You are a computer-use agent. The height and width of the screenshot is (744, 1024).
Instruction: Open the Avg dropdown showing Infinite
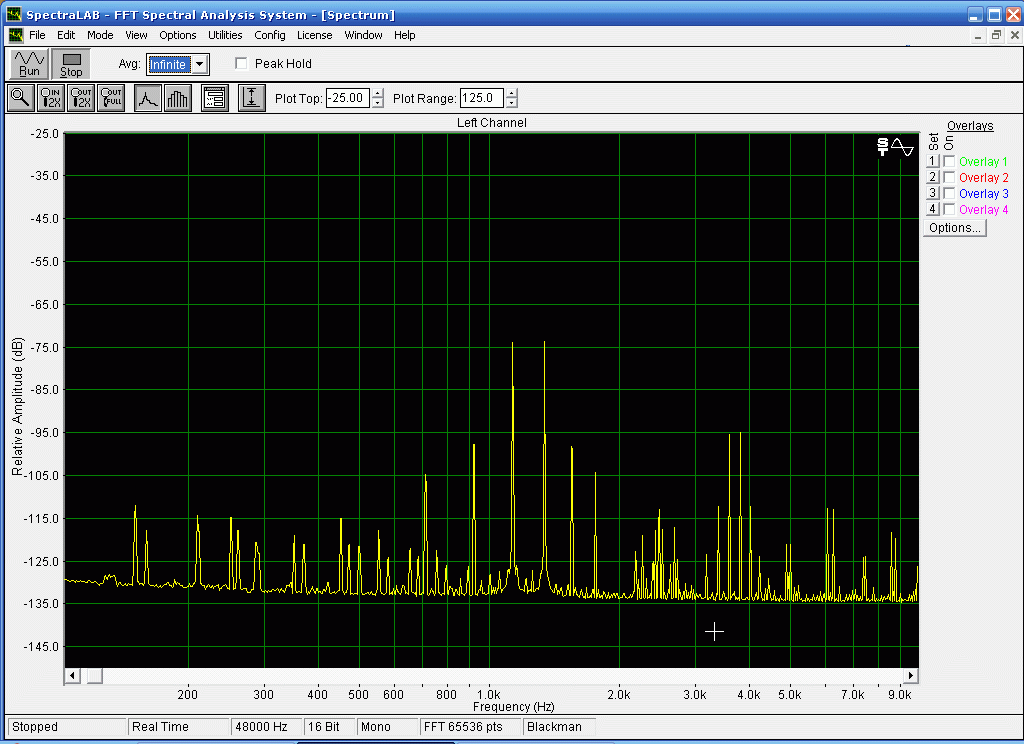click(200, 64)
